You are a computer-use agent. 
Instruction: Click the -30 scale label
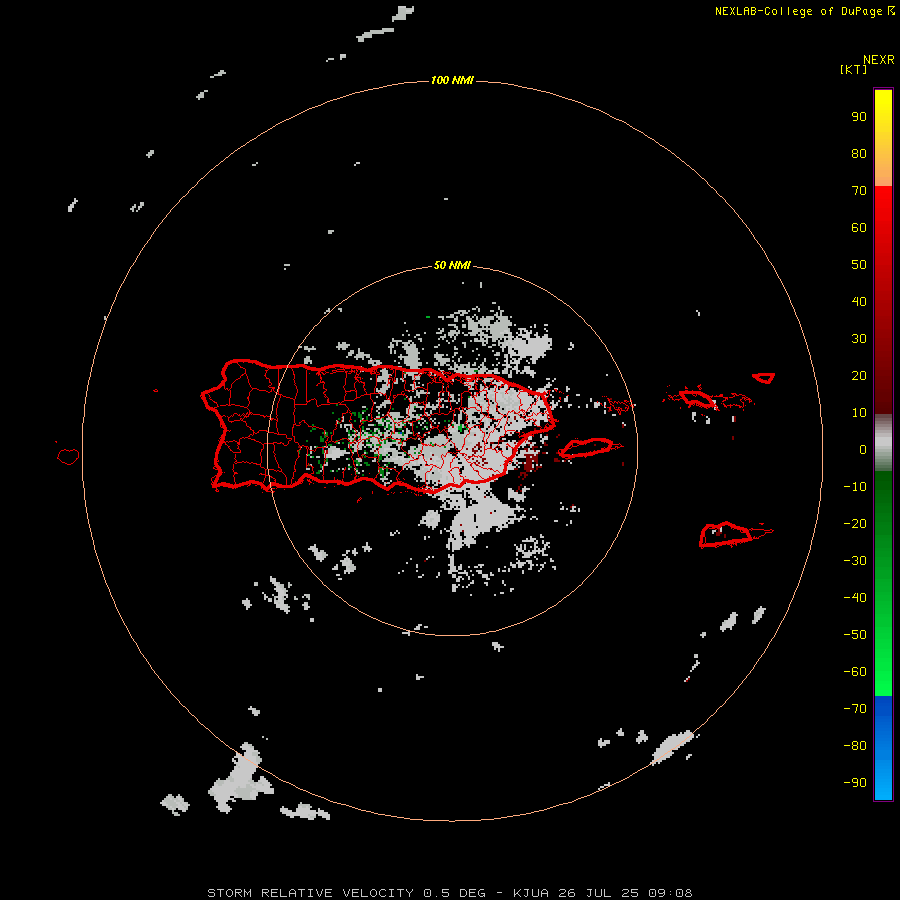coord(855,561)
